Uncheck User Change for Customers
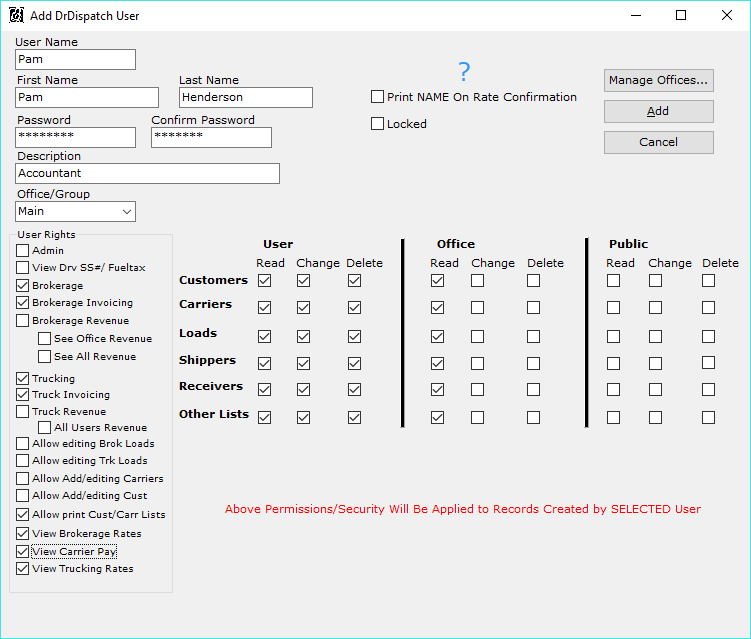This screenshot has width=751, height=639. (303, 280)
